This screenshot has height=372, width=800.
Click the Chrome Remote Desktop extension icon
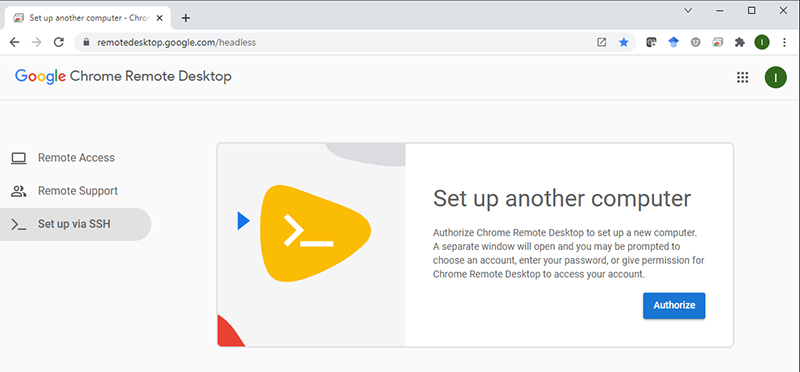(717, 42)
